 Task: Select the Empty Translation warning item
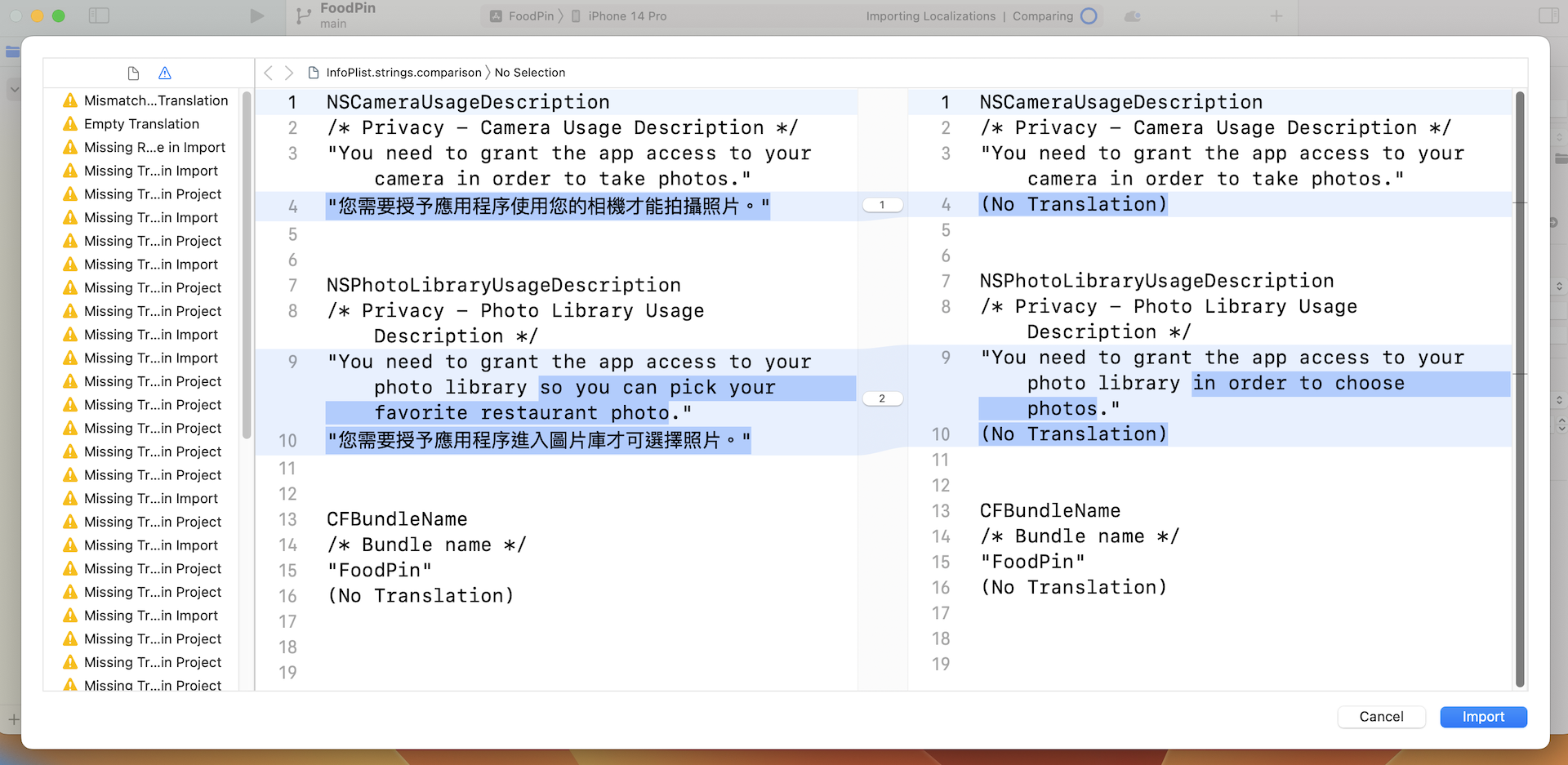(x=141, y=124)
